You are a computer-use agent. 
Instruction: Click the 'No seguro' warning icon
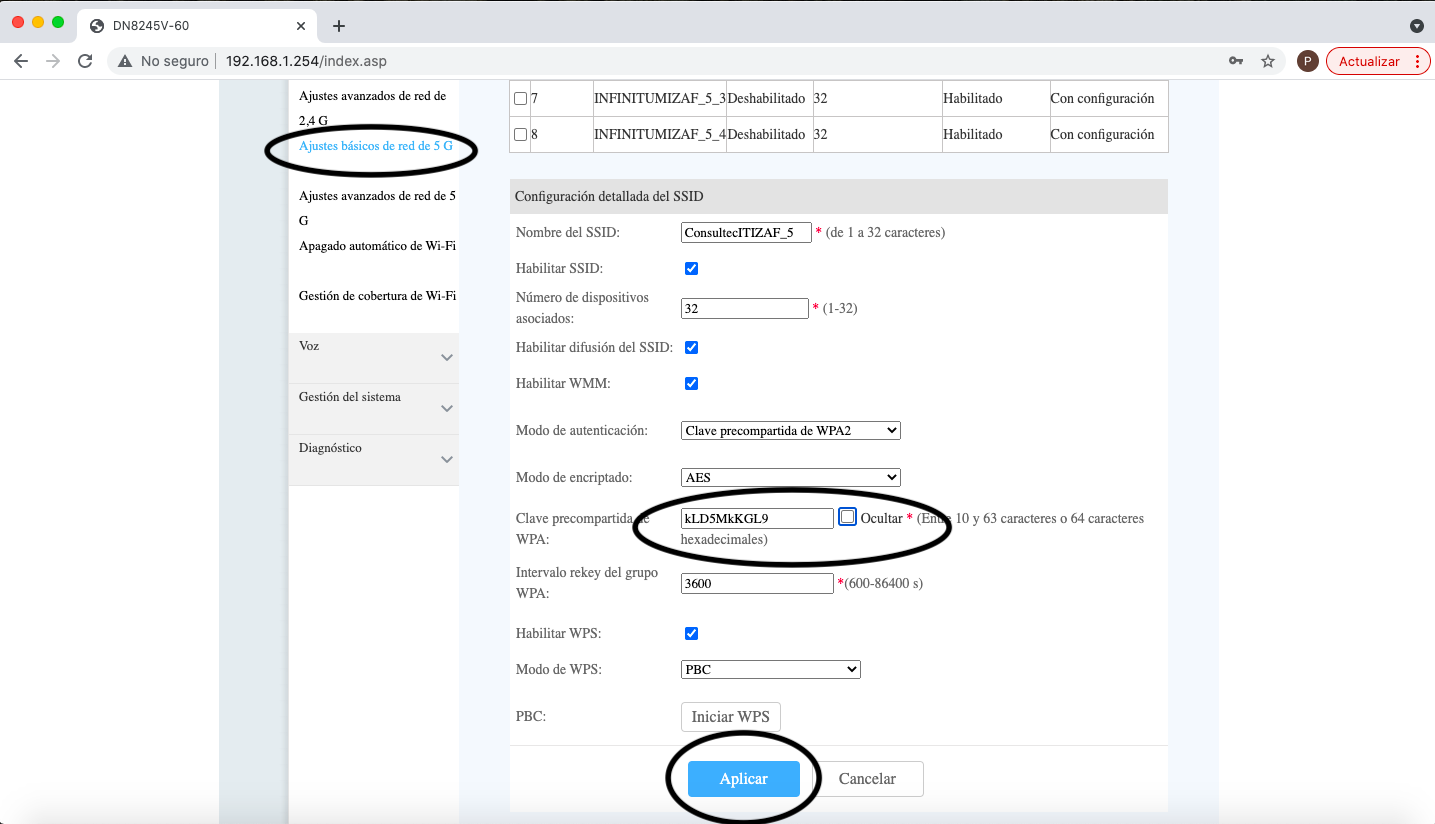pyautogui.click(x=125, y=61)
